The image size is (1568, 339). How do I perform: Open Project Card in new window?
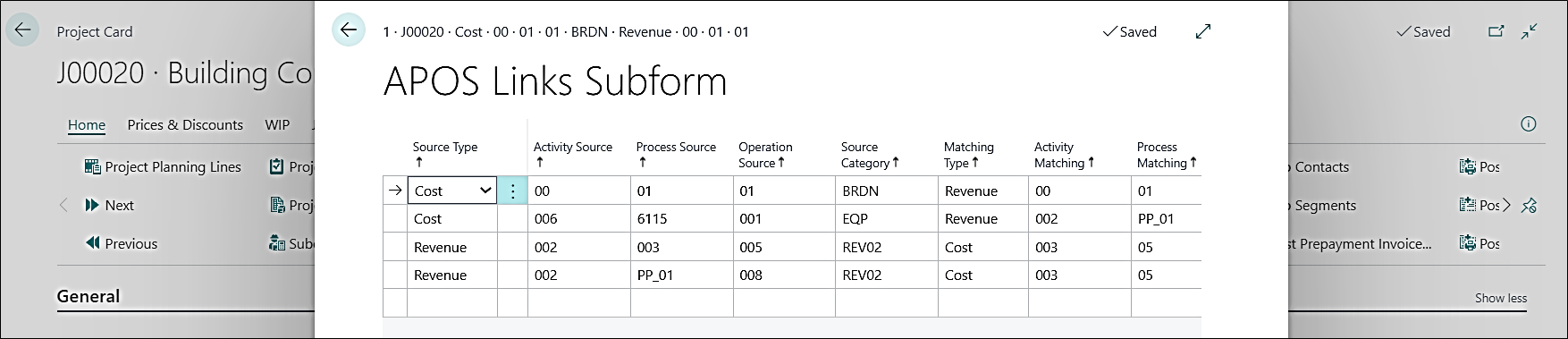[1496, 31]
